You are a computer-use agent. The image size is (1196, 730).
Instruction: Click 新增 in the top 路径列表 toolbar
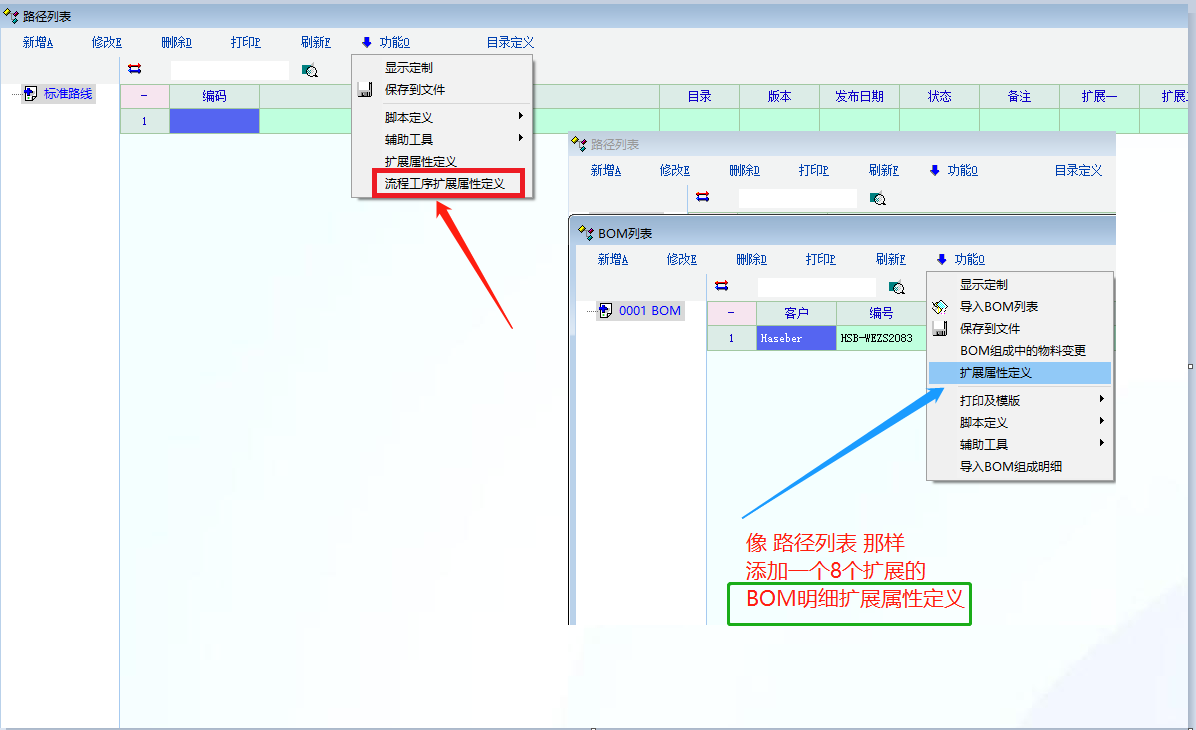pyautogui.click(x=38, y=42)
